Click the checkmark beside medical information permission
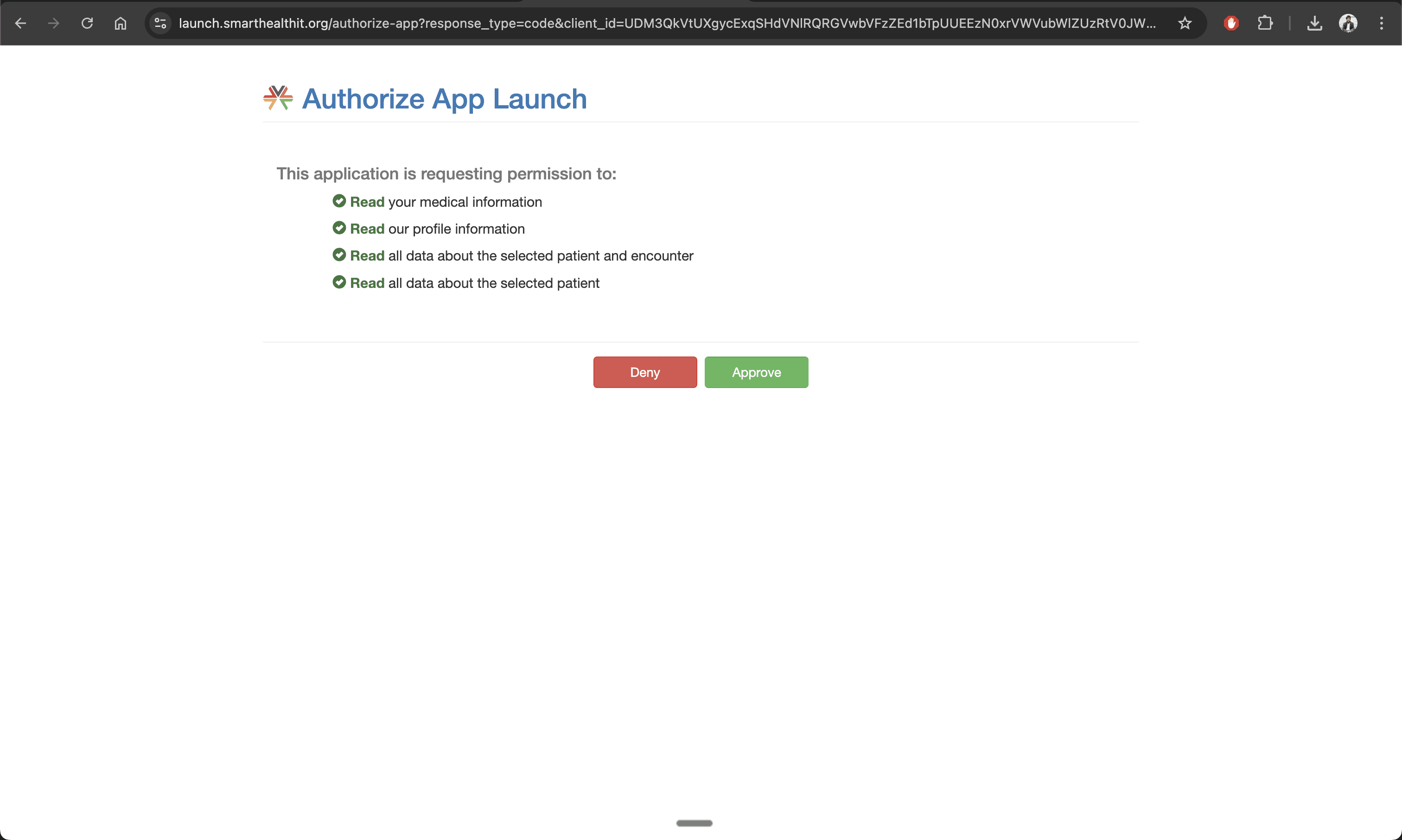 point(339,201)
